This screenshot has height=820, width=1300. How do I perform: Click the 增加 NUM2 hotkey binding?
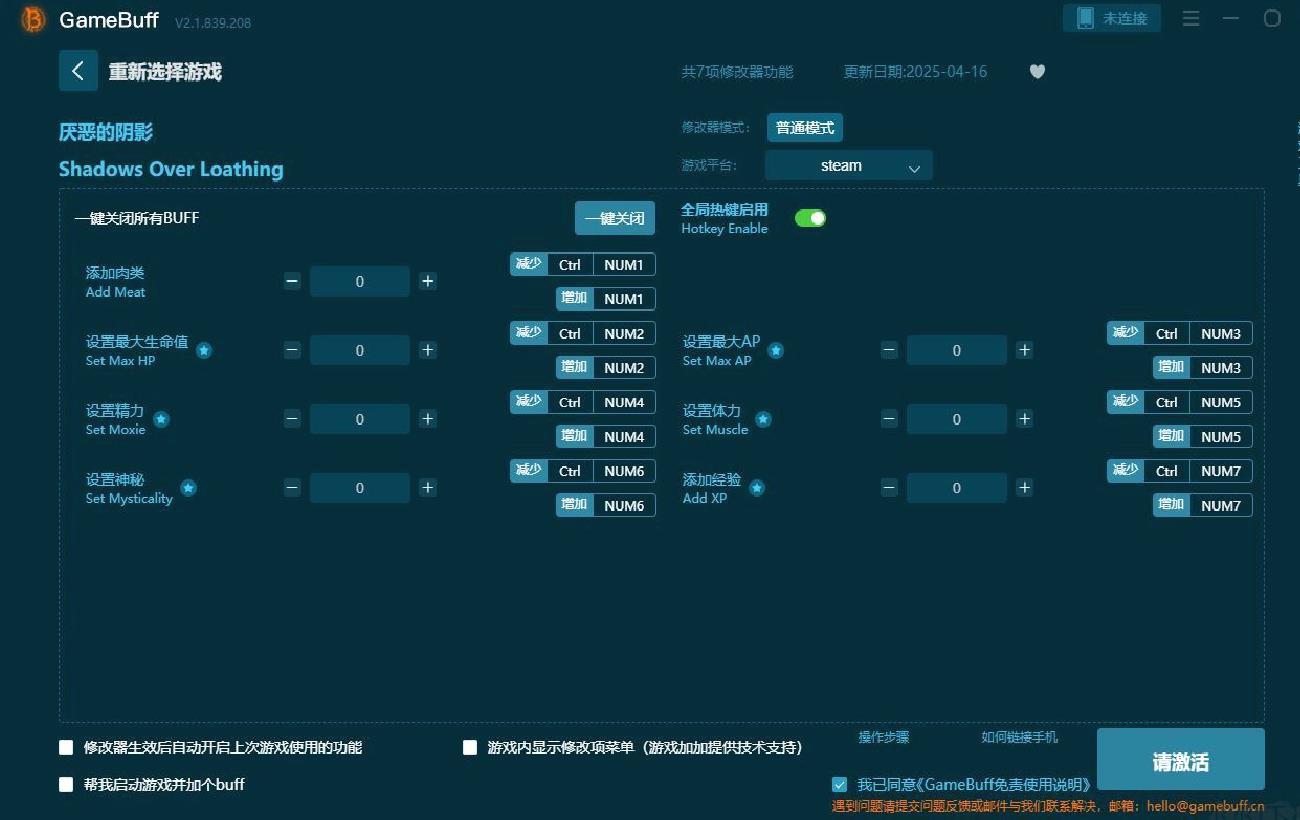click(606, 368)
